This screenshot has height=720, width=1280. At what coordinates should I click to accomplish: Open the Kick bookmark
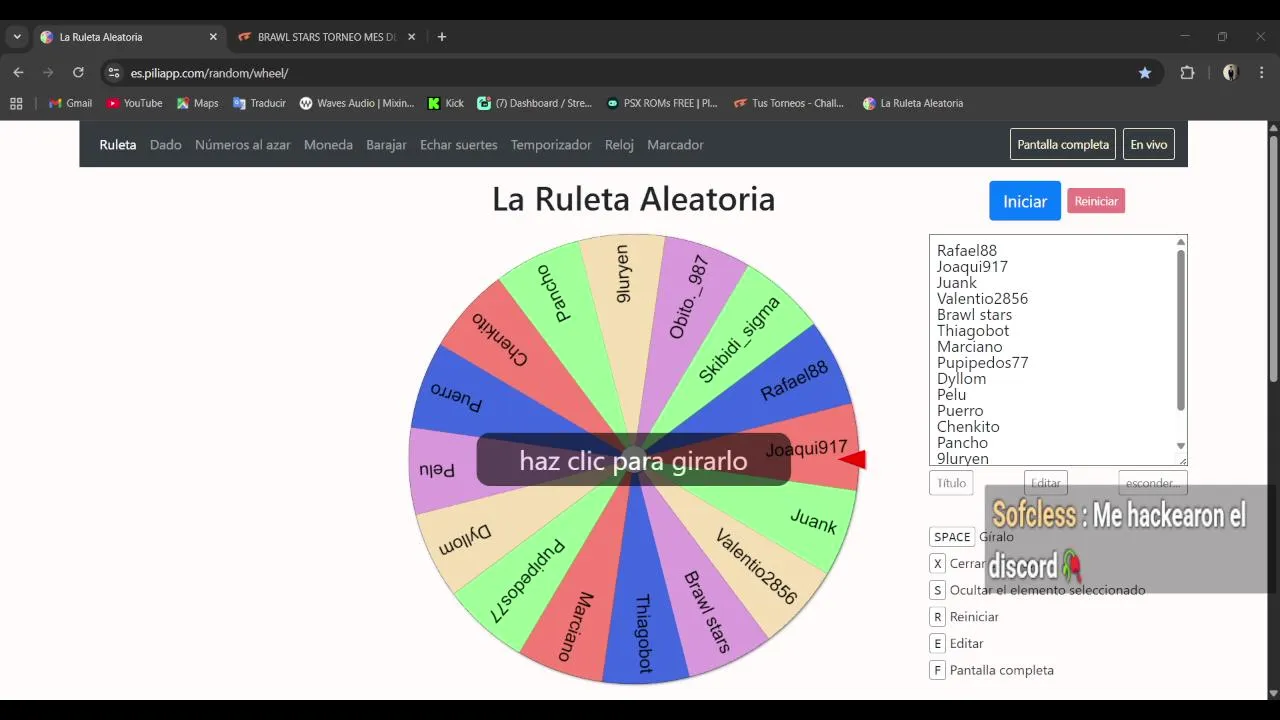coord(446,103)
